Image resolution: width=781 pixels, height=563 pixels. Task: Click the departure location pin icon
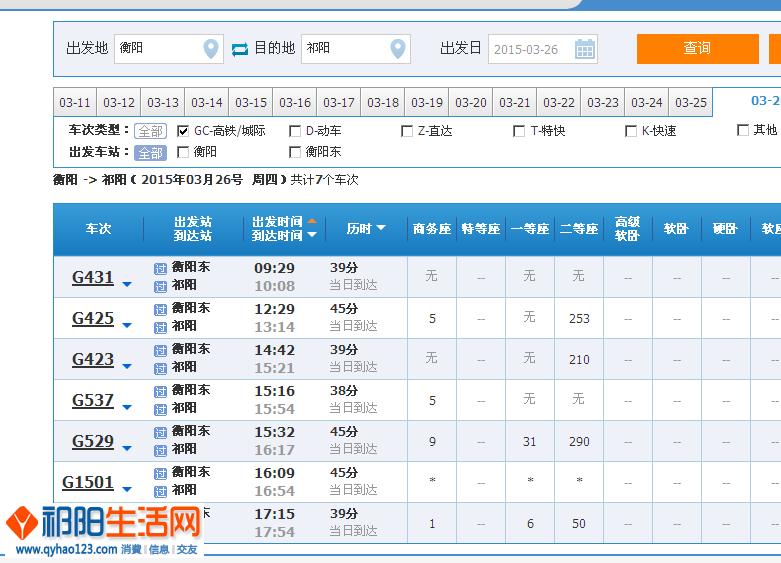(211, 48)
